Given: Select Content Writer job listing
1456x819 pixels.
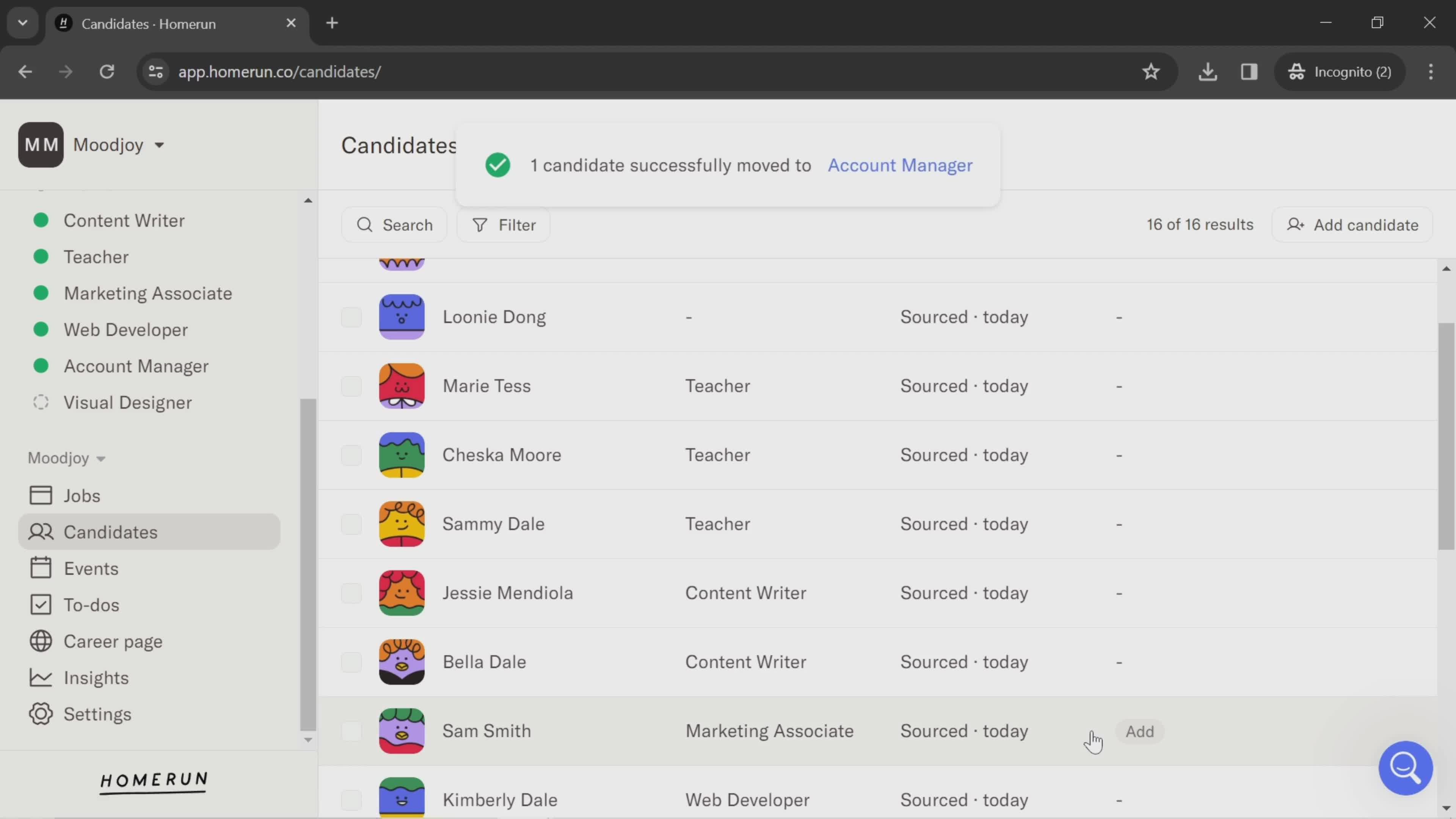Looking at the screenshot, I should [x=124, y=220].
